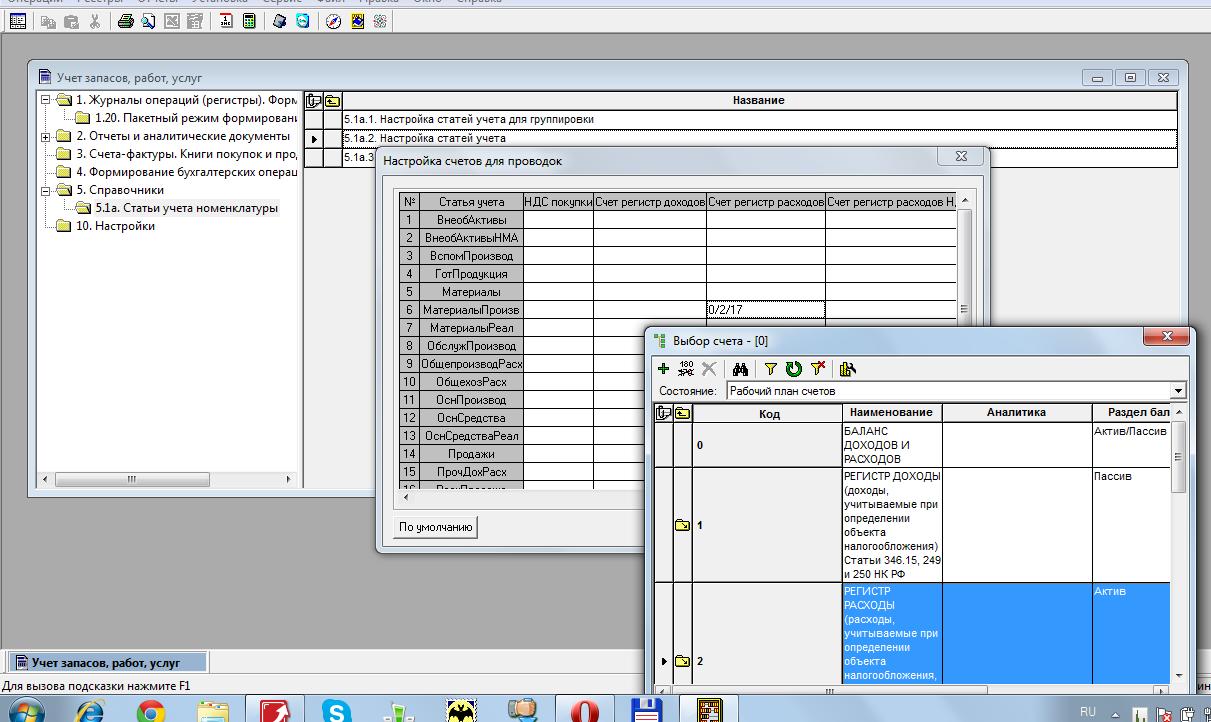Click the 'Код' column header
Viewport: 1211px width, 722px height.
pyautogui.click(x=768, y=412)
